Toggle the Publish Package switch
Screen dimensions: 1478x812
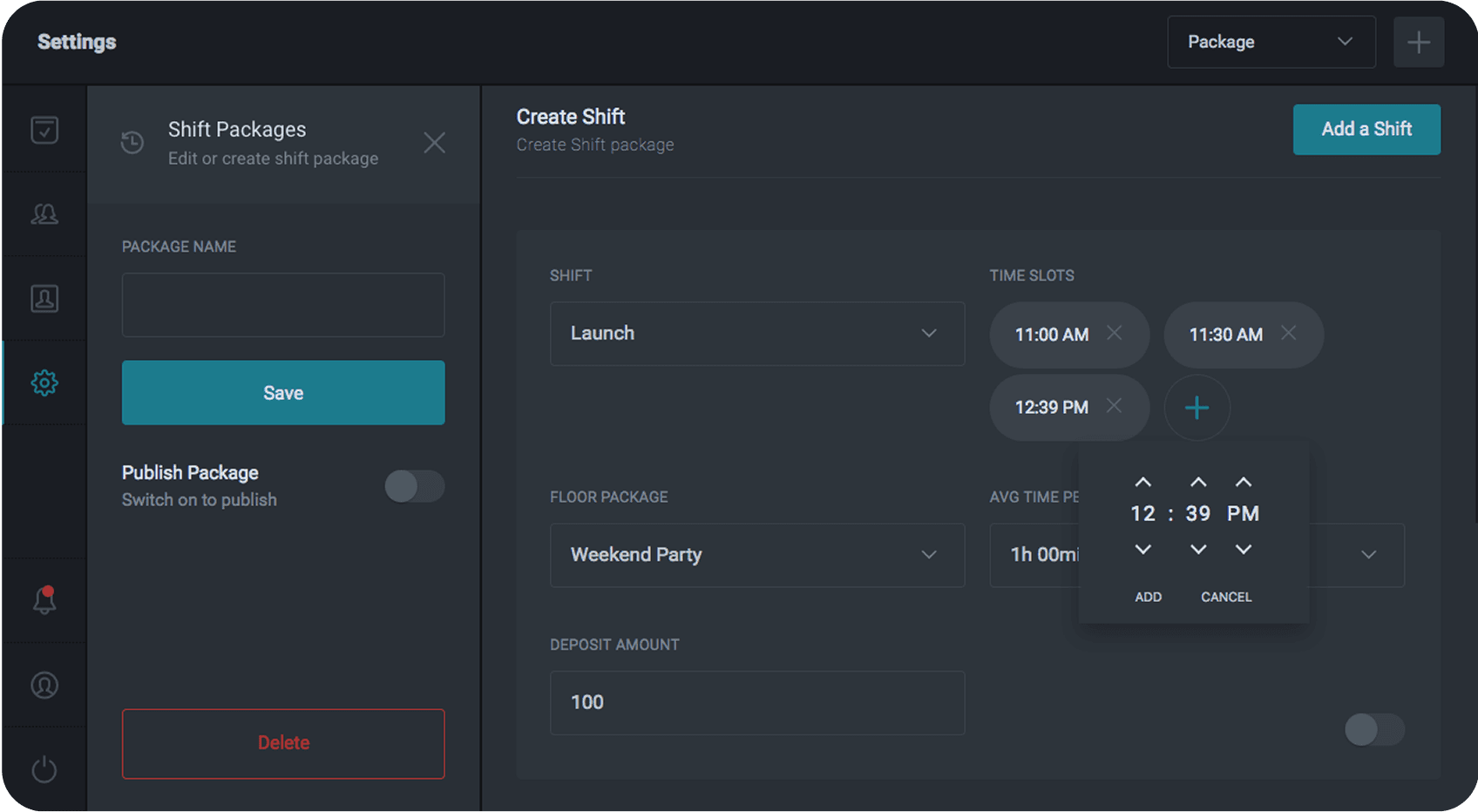[415, 486]
